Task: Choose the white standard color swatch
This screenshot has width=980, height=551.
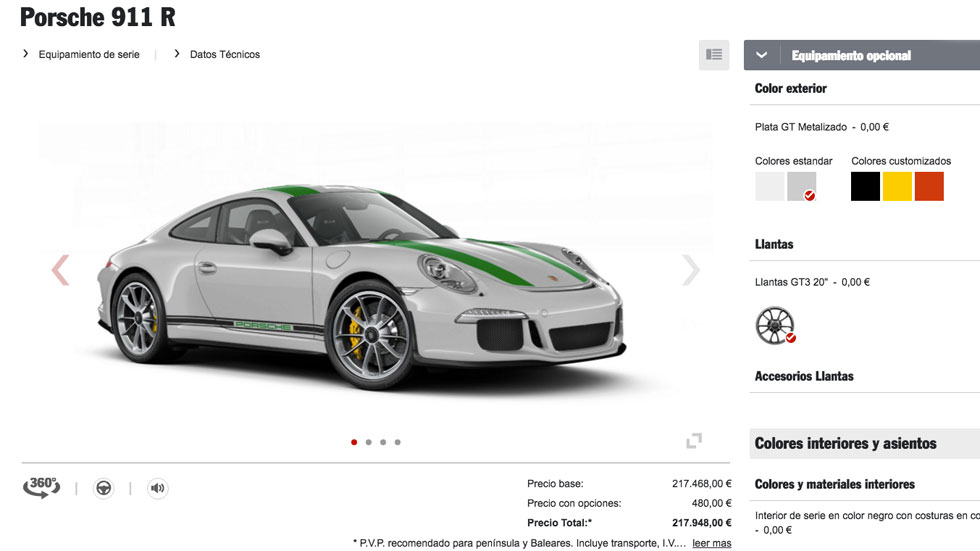Action: click(x=769, y=186)
